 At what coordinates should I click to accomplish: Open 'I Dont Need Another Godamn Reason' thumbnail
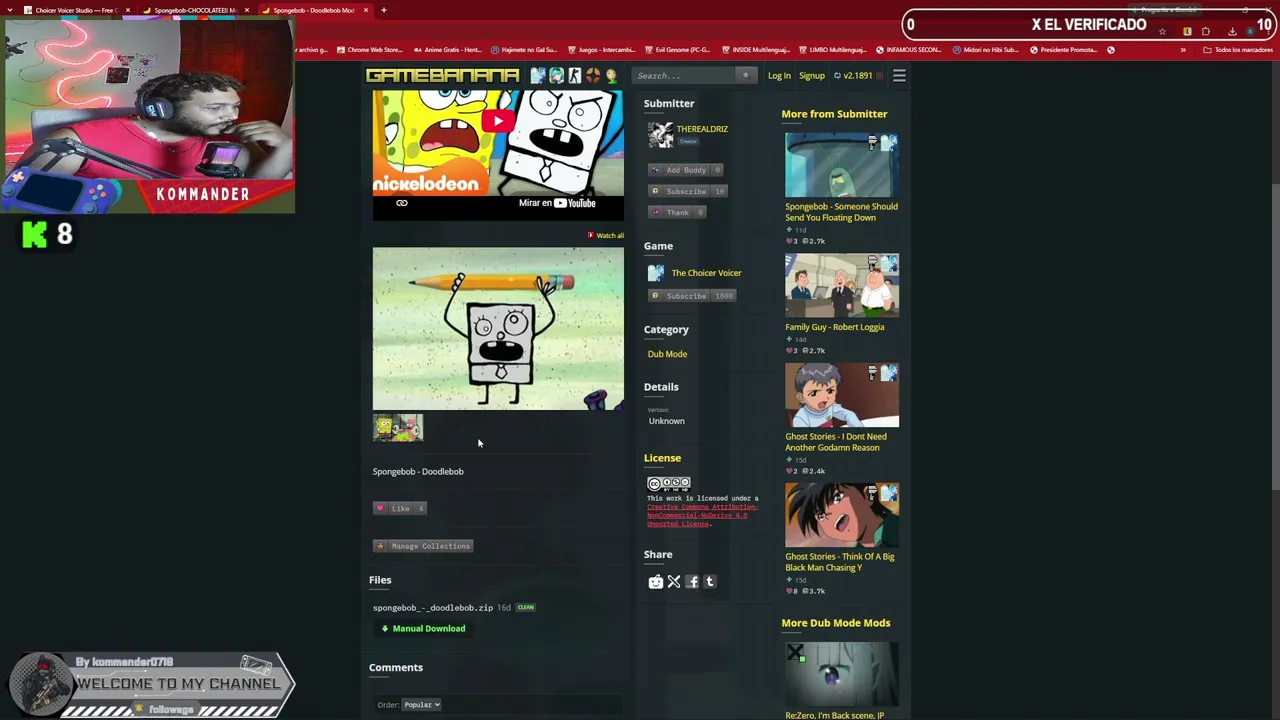pos(842,396)
